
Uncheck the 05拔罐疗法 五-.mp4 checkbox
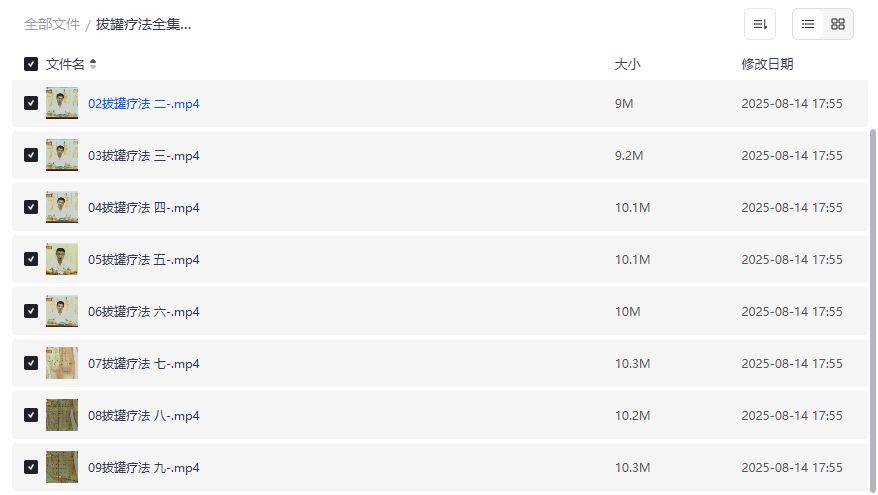pos(31,259)
